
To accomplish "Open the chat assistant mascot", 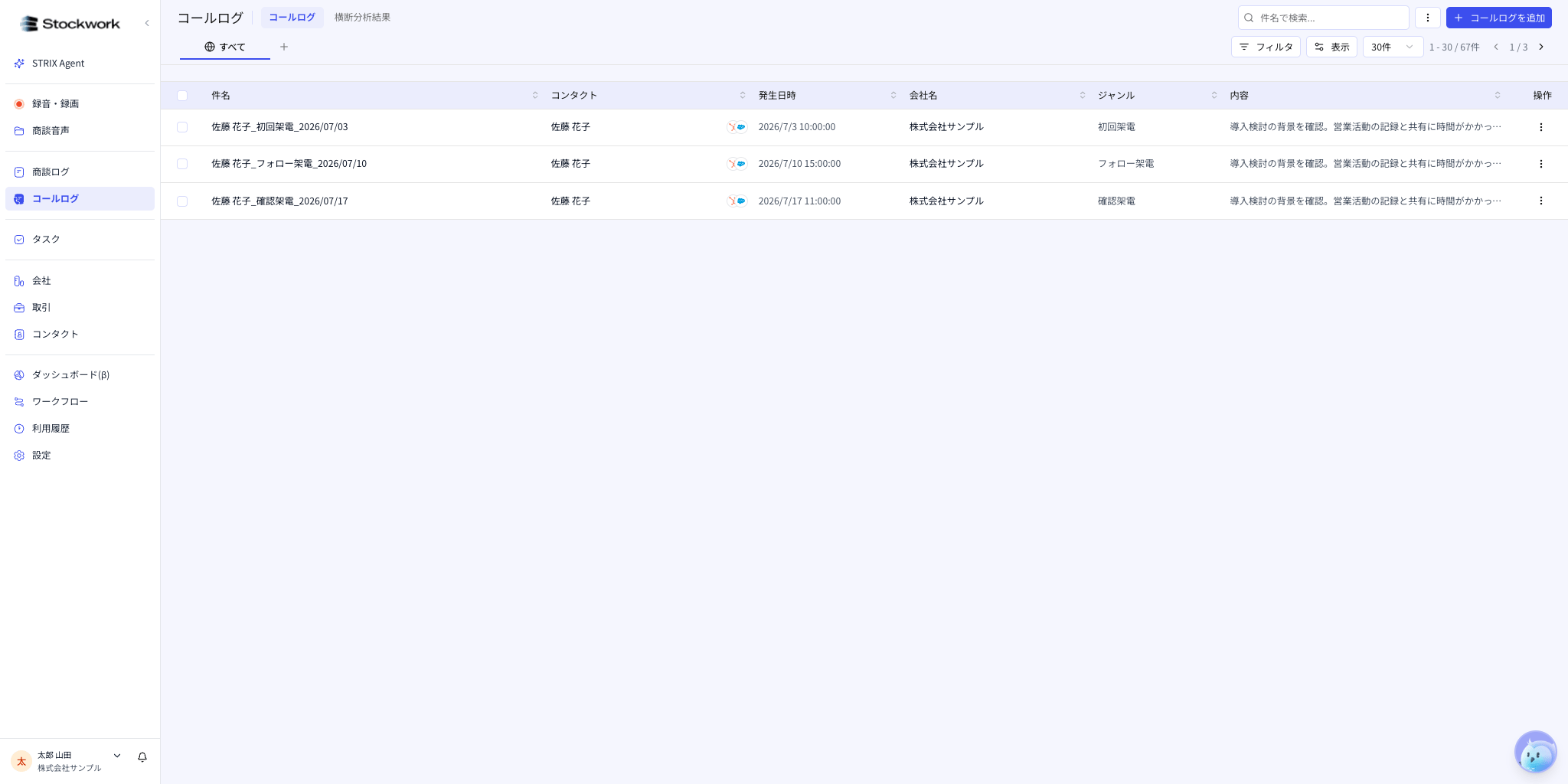I will (x=1536, y=752).
